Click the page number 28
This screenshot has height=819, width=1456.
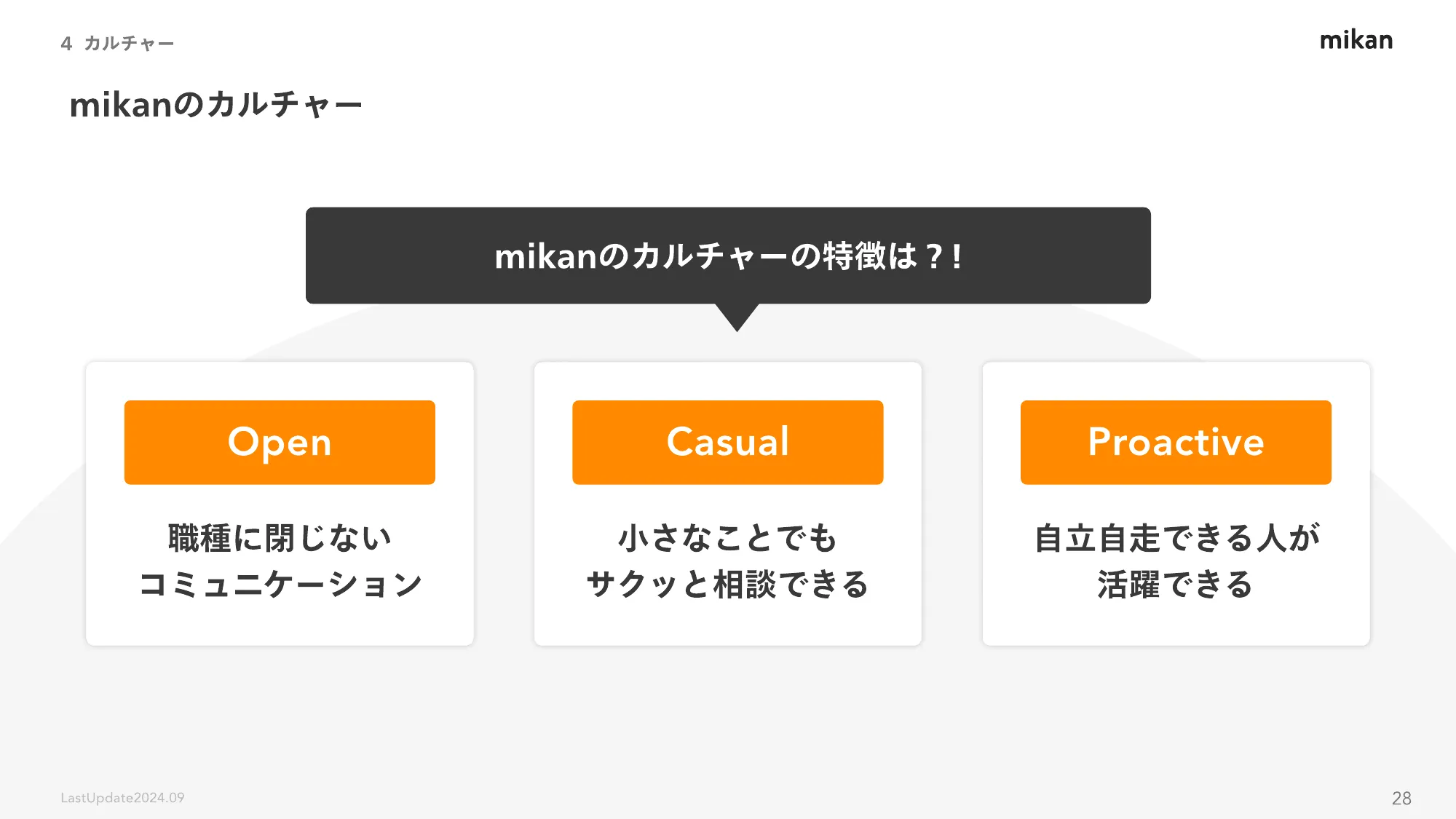coord(1401,799)
